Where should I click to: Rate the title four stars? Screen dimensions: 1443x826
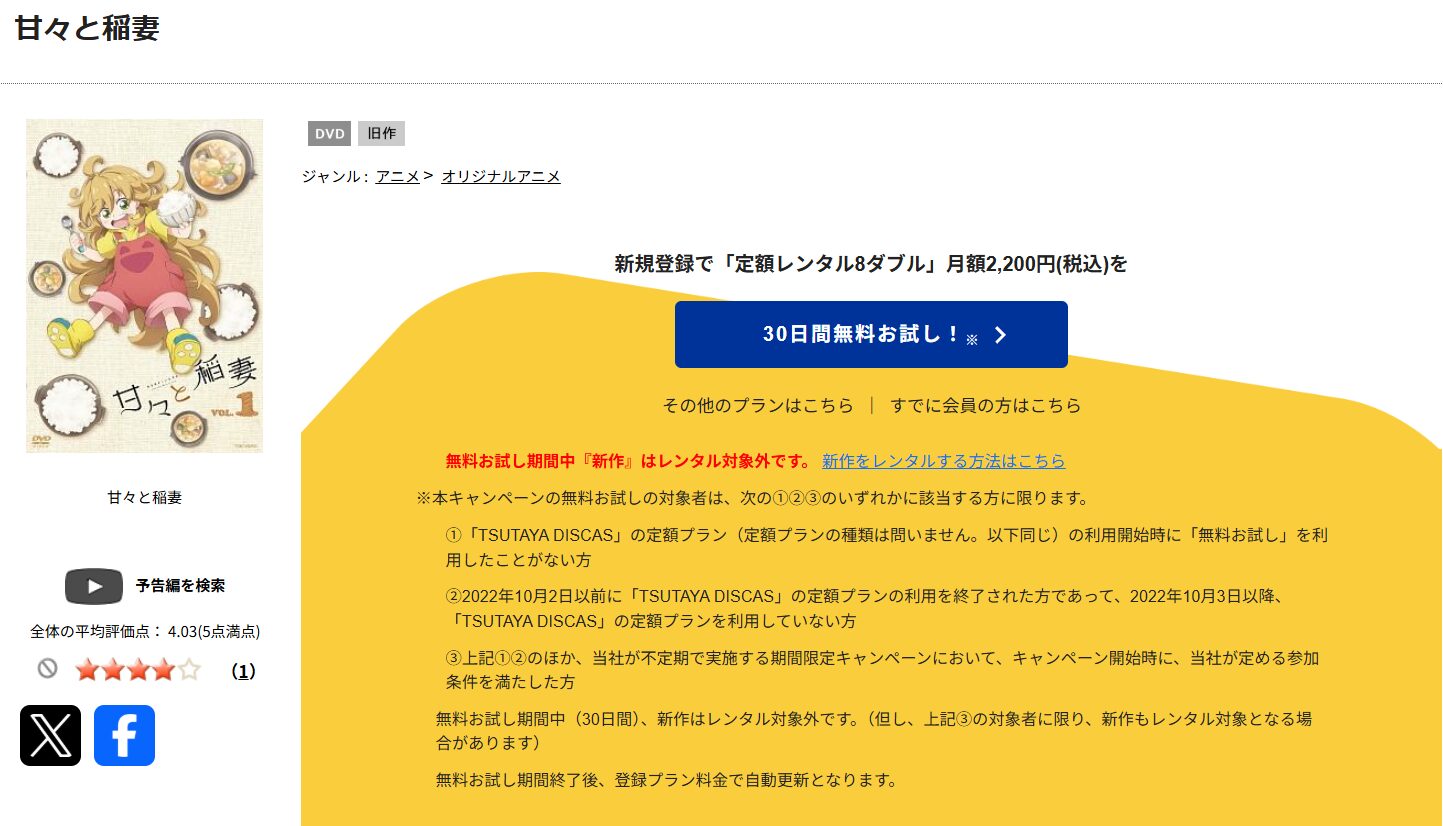tap(163, 670)
